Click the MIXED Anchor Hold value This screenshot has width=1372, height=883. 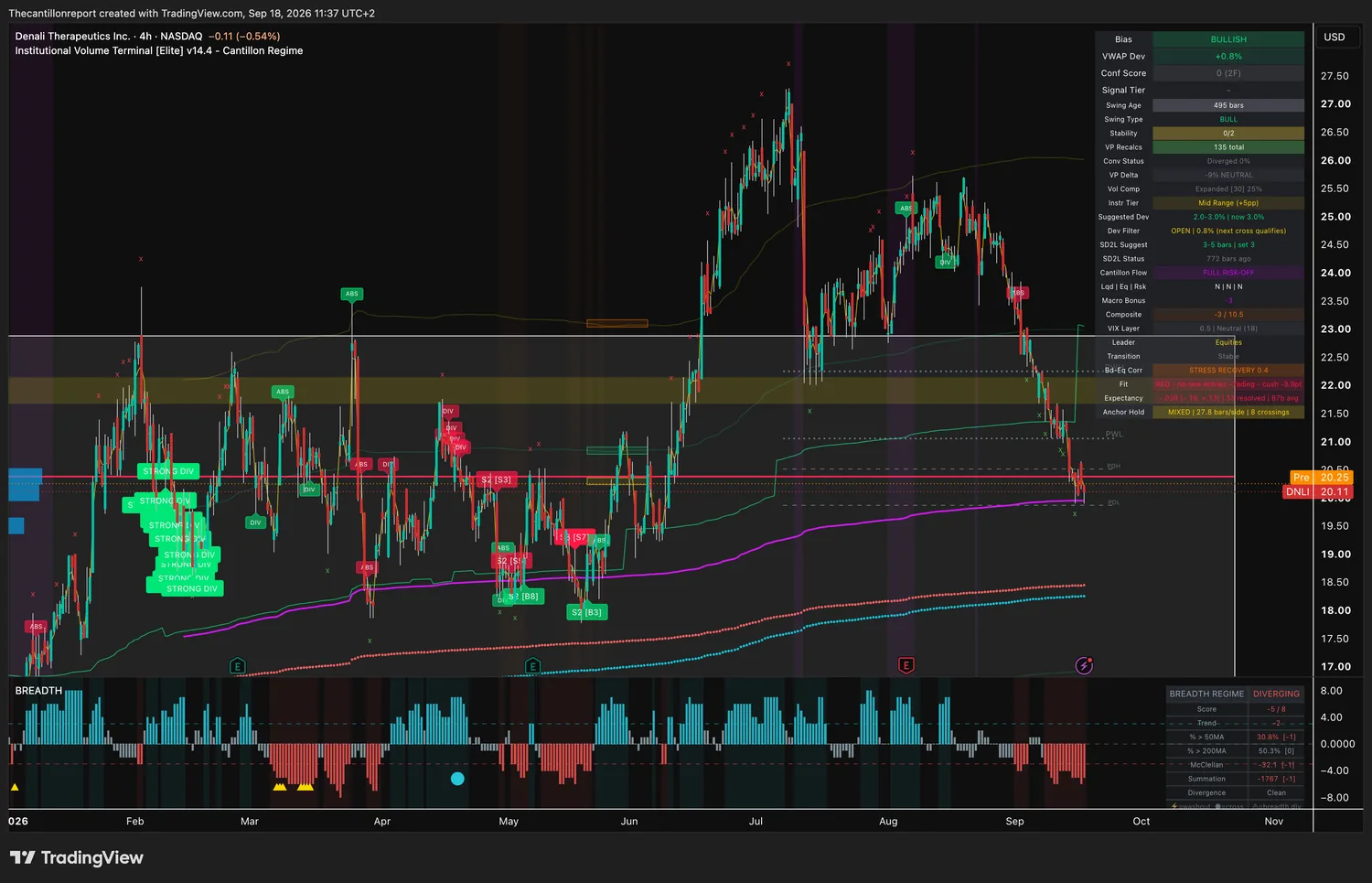click(x=1228, y=413)
